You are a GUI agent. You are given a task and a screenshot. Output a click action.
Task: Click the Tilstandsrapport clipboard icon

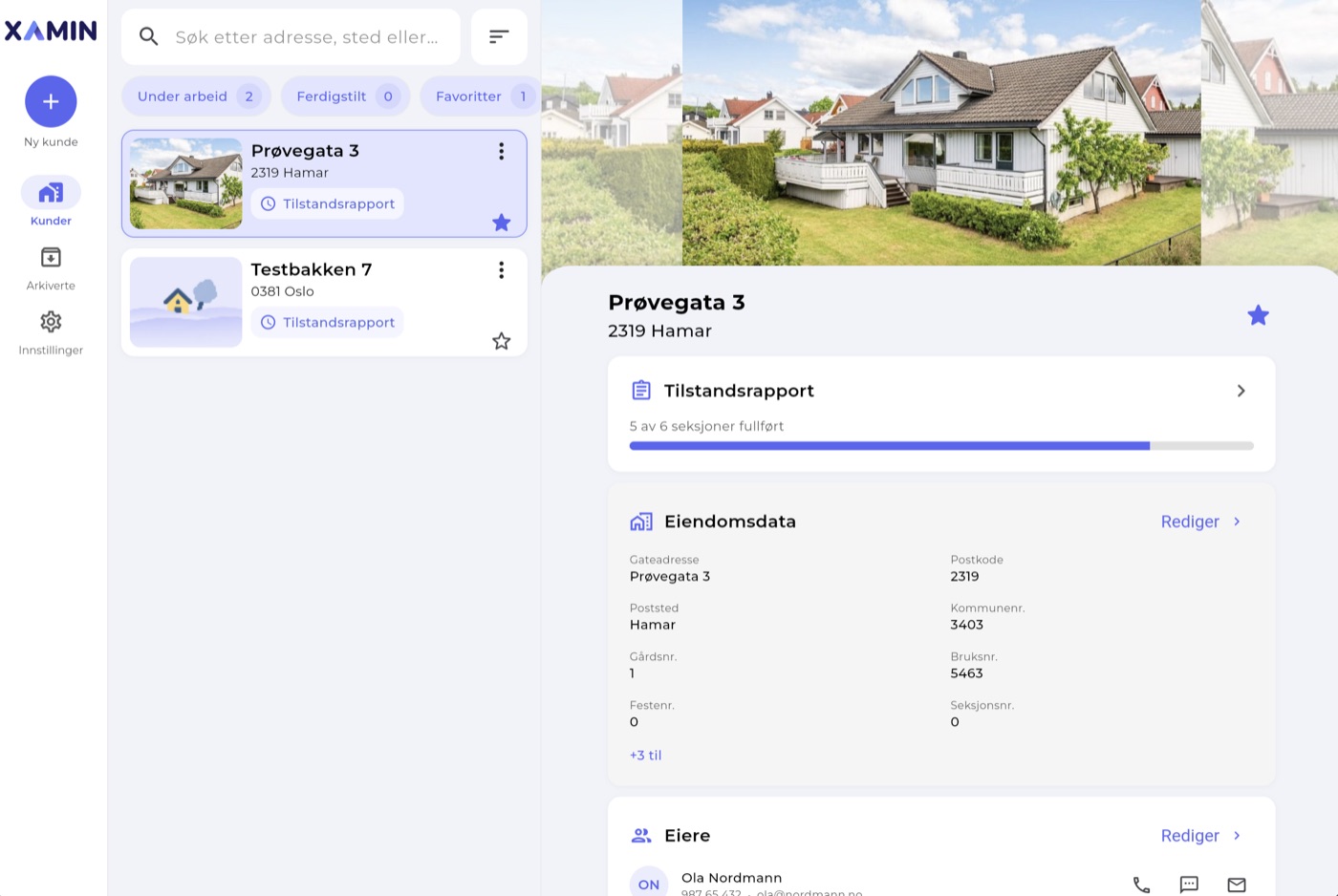coord(641,391)
